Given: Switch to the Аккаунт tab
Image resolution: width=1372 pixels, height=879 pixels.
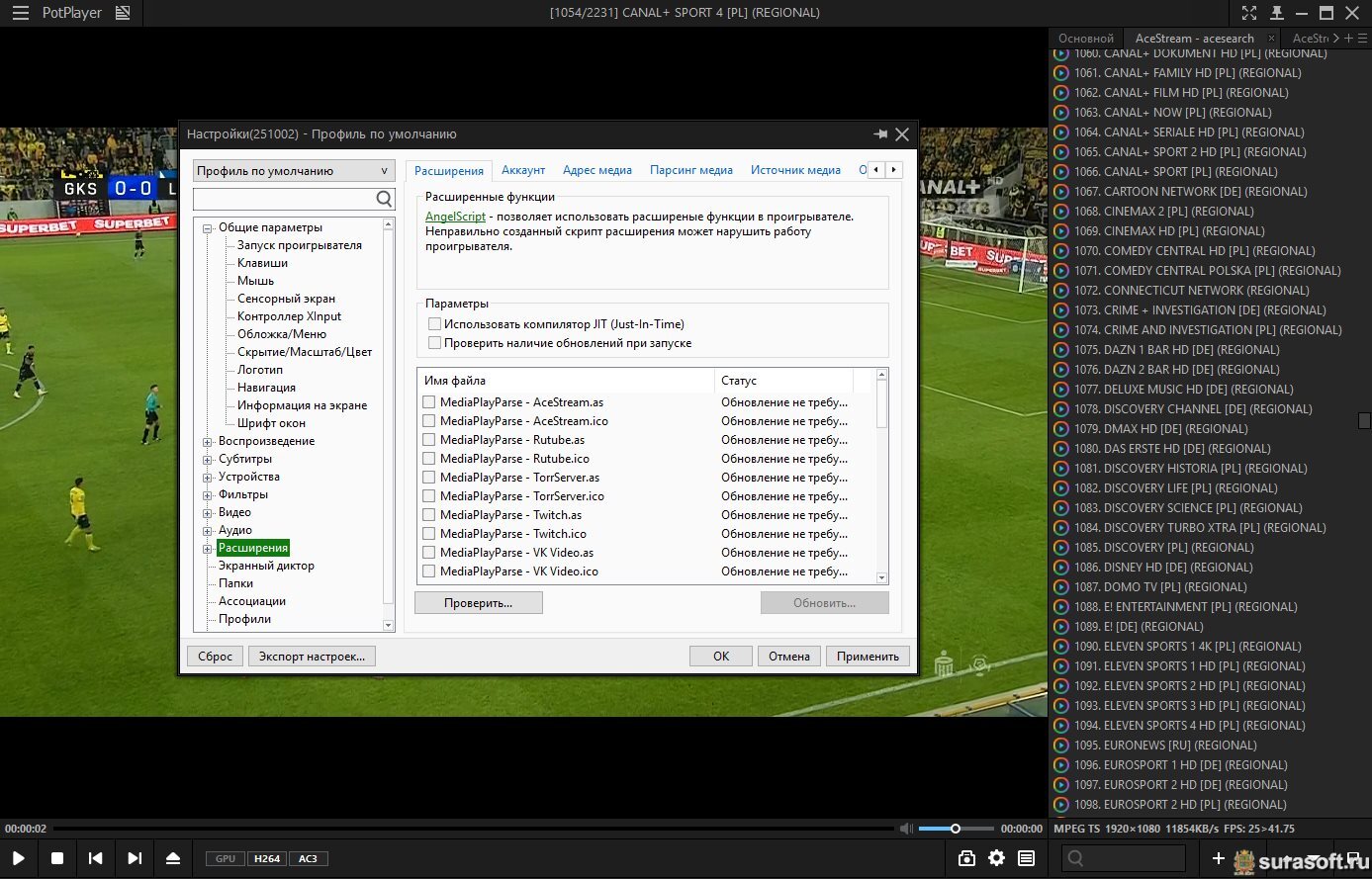Looking at the screenshot, I should [522, 170].
